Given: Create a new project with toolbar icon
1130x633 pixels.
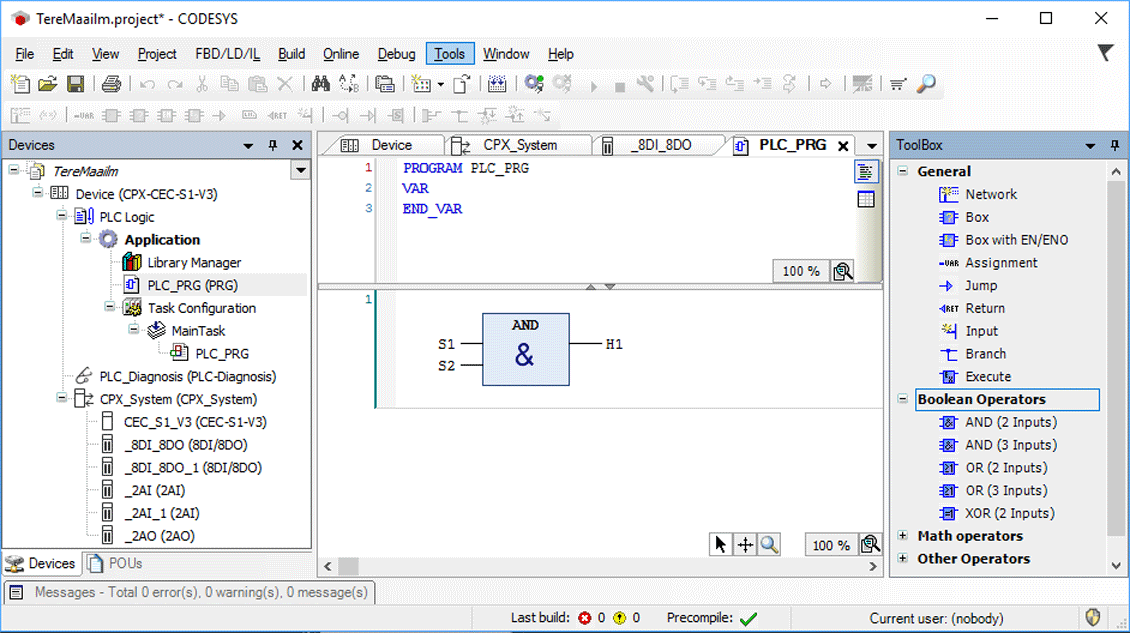Looking at the screenshot, I should pos(20,84).
